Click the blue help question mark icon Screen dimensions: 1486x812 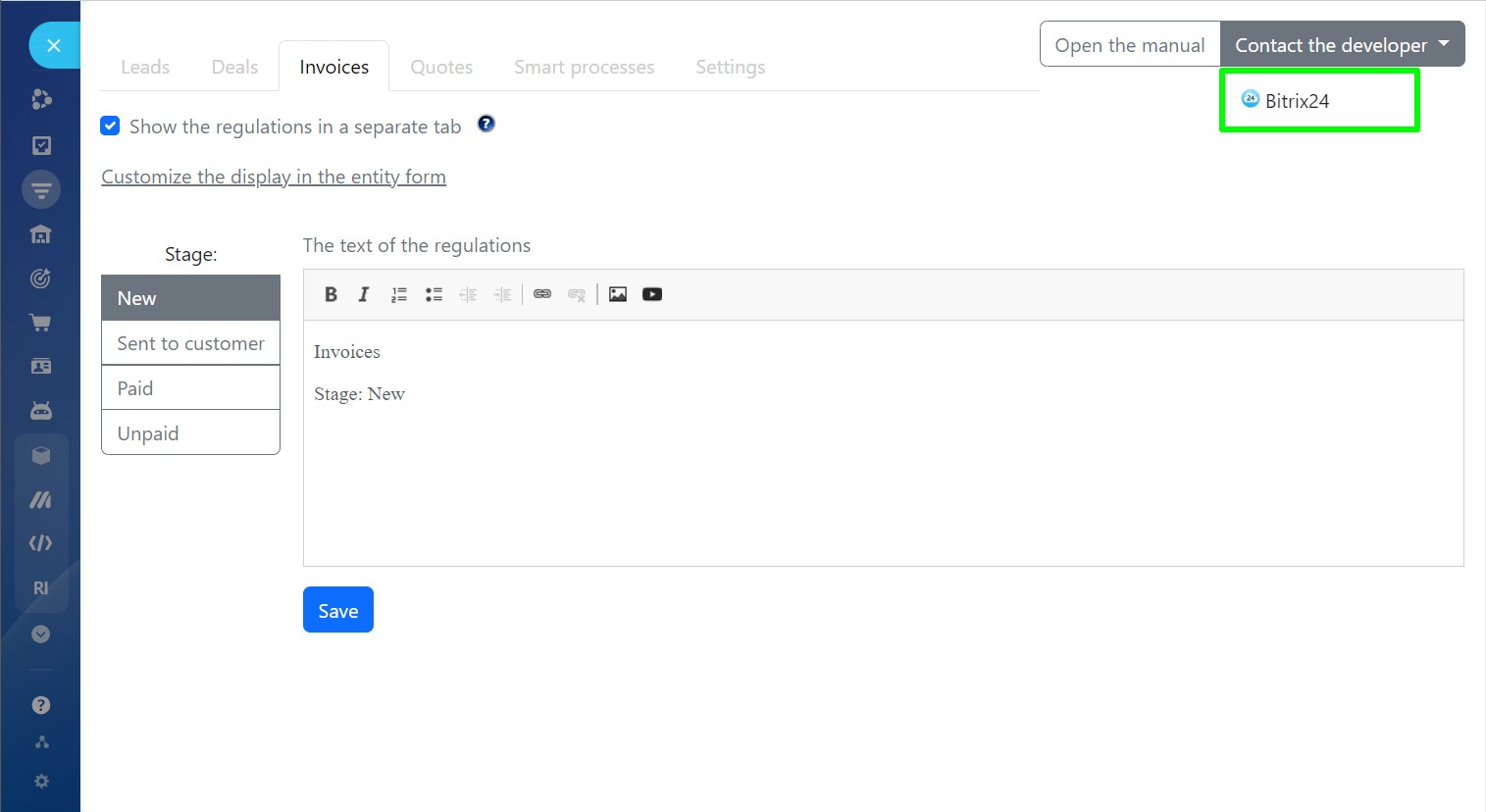click(487, 124)
